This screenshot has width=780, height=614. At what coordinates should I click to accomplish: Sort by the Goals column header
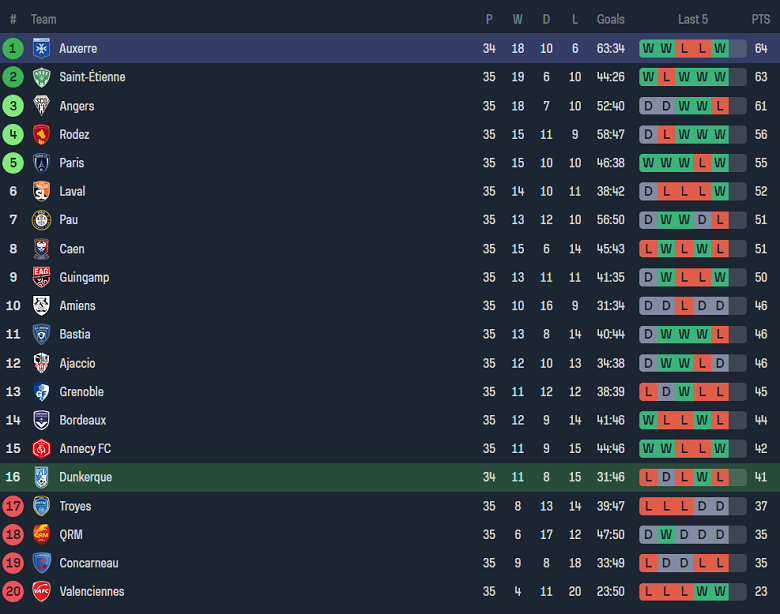click(x=610, y=19)
